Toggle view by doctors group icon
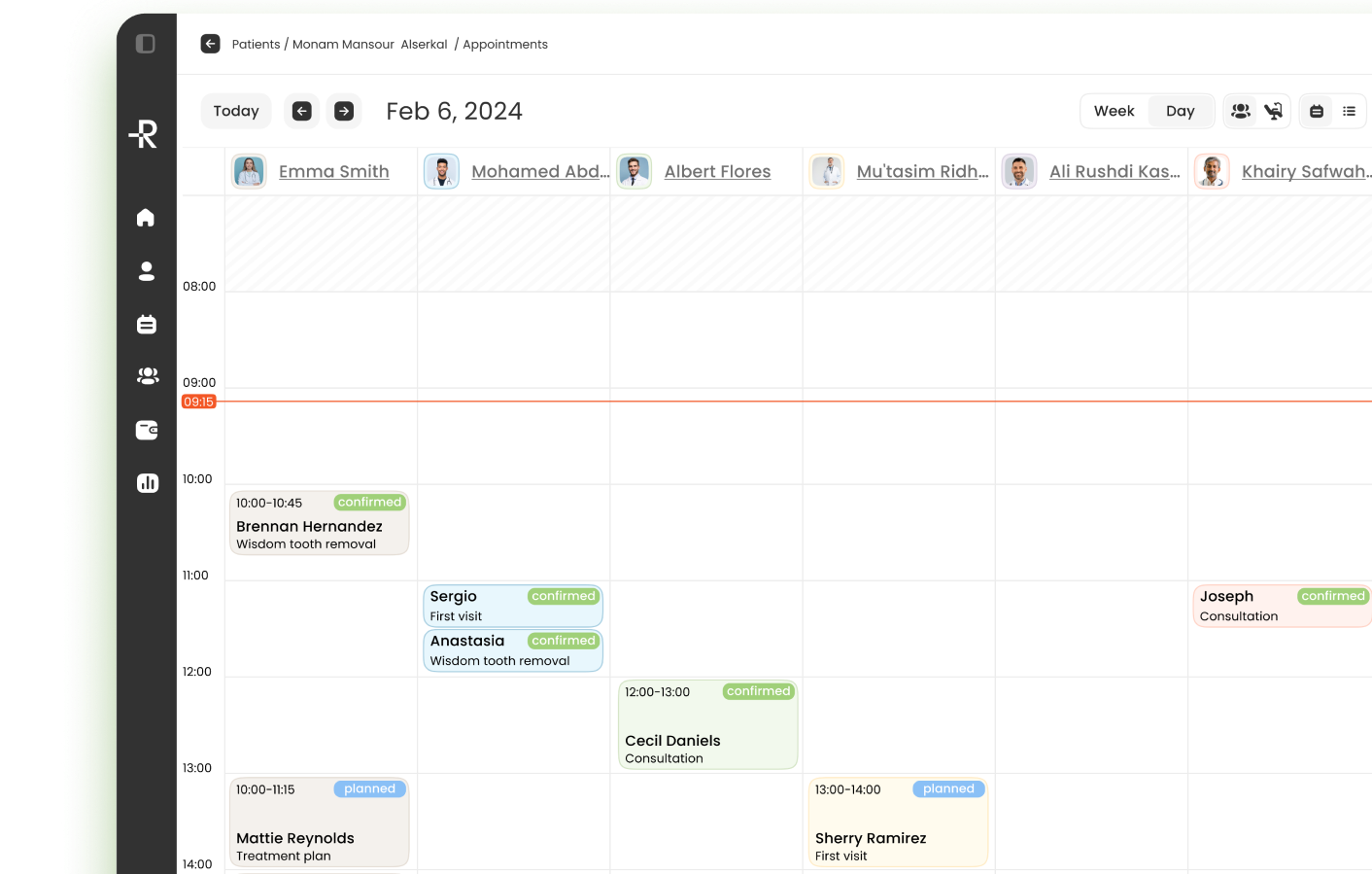 coord(1241,112)
